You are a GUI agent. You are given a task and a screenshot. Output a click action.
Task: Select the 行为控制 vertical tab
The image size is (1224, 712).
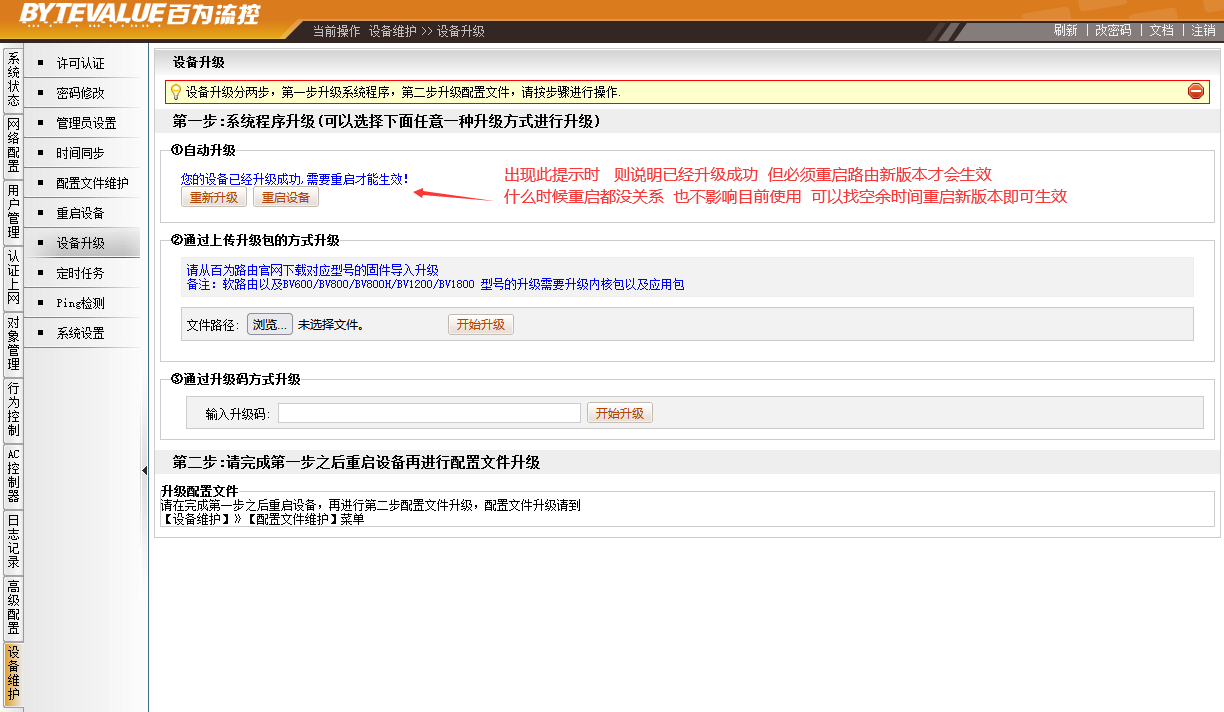pyautogui.click(x=13, y=409)
